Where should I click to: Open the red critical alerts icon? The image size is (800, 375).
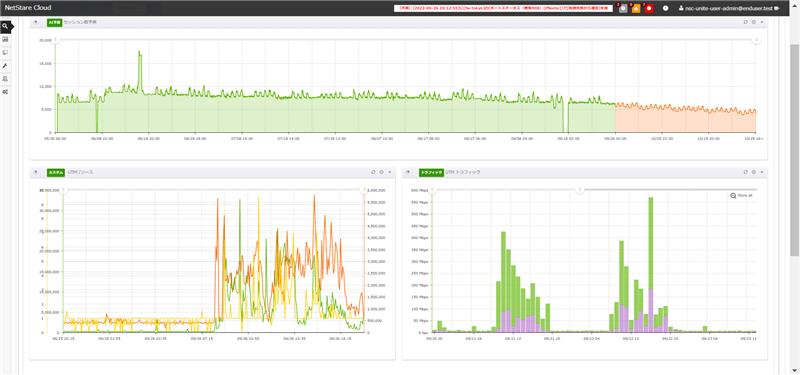tap(649, 9)
